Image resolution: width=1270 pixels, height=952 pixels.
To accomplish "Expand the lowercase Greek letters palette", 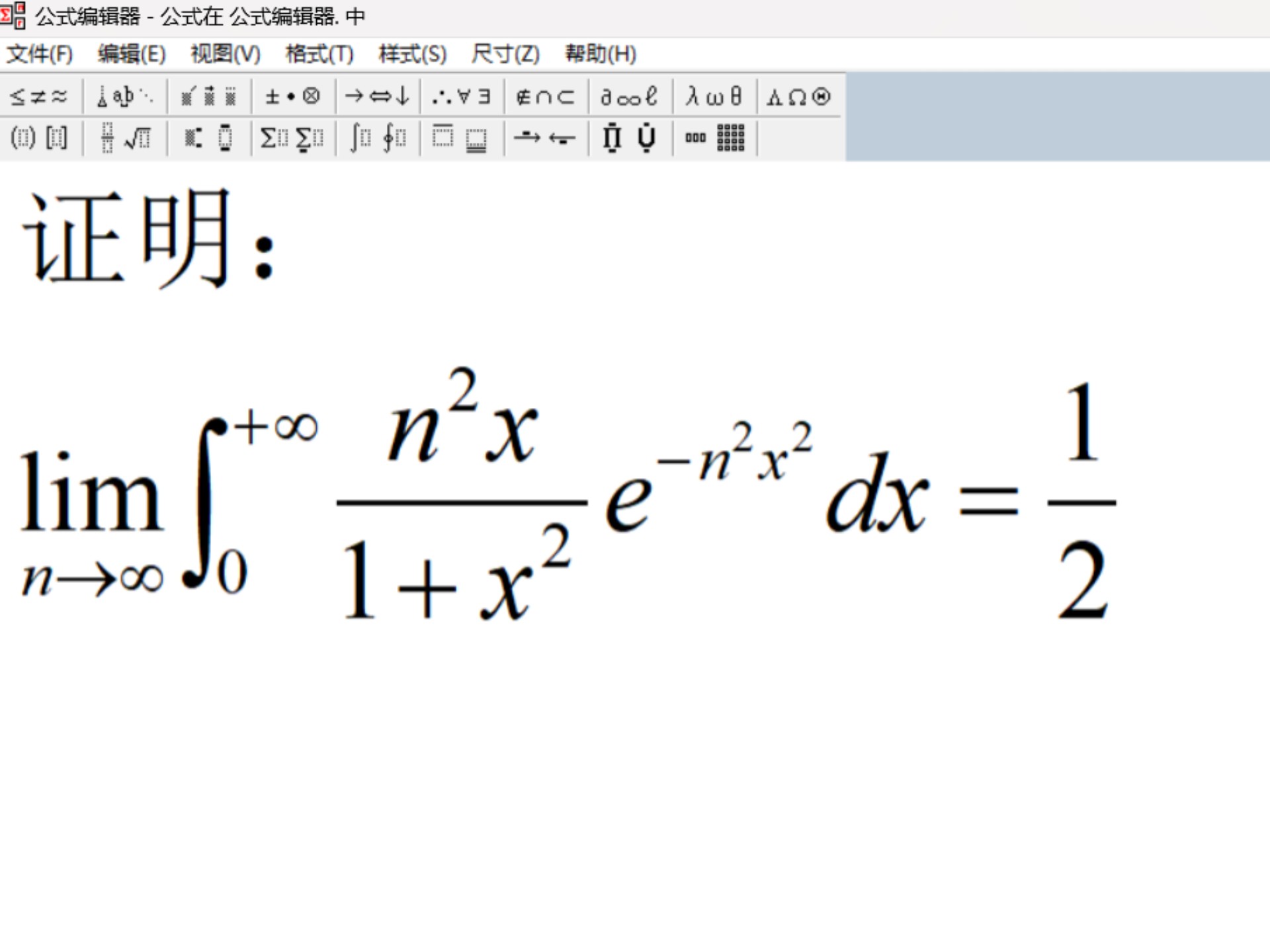I will point(714,97).
